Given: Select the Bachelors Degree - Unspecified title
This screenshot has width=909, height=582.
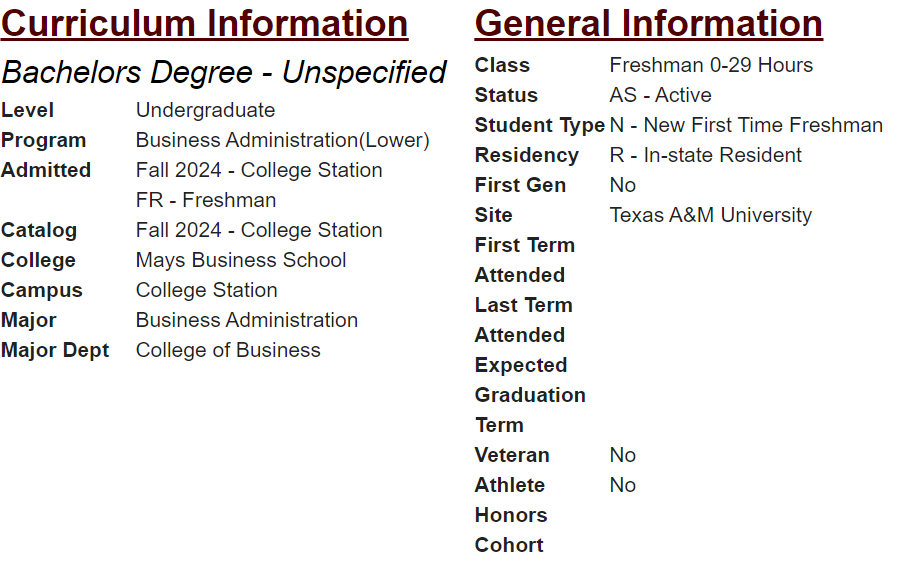Looking at the screenshot, I should coord(224,72).
